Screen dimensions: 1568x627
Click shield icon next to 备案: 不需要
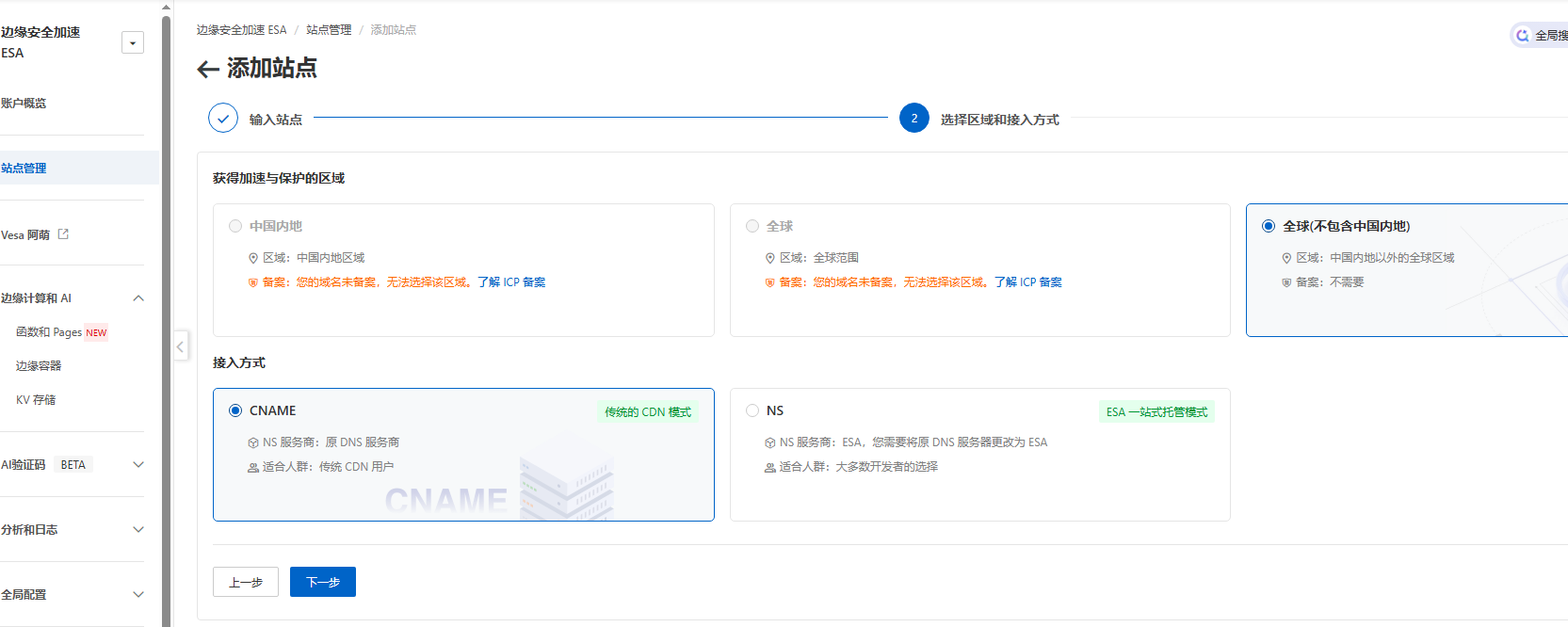point(1286,282)
